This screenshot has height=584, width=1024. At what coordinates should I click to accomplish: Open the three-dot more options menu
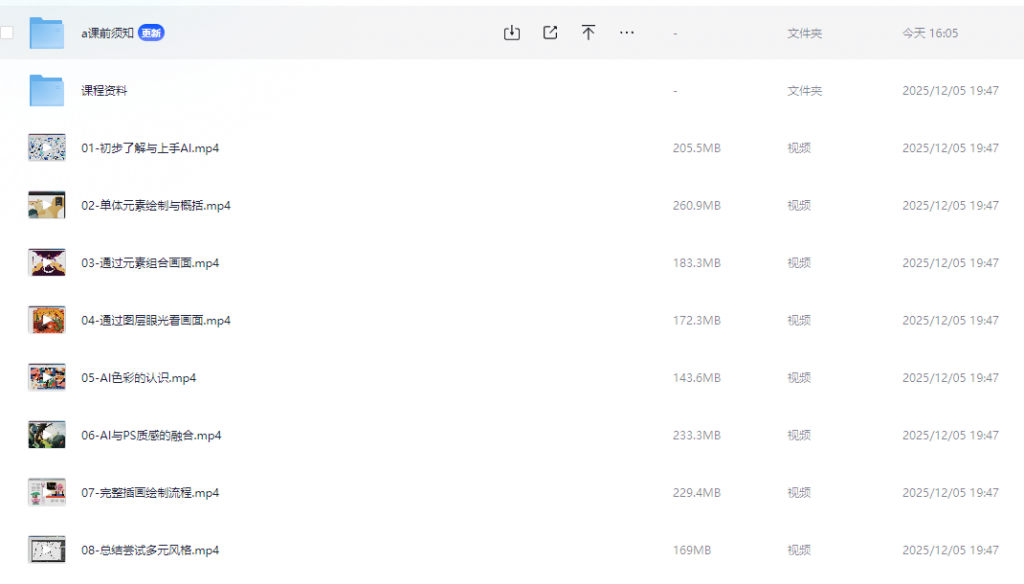627,33
